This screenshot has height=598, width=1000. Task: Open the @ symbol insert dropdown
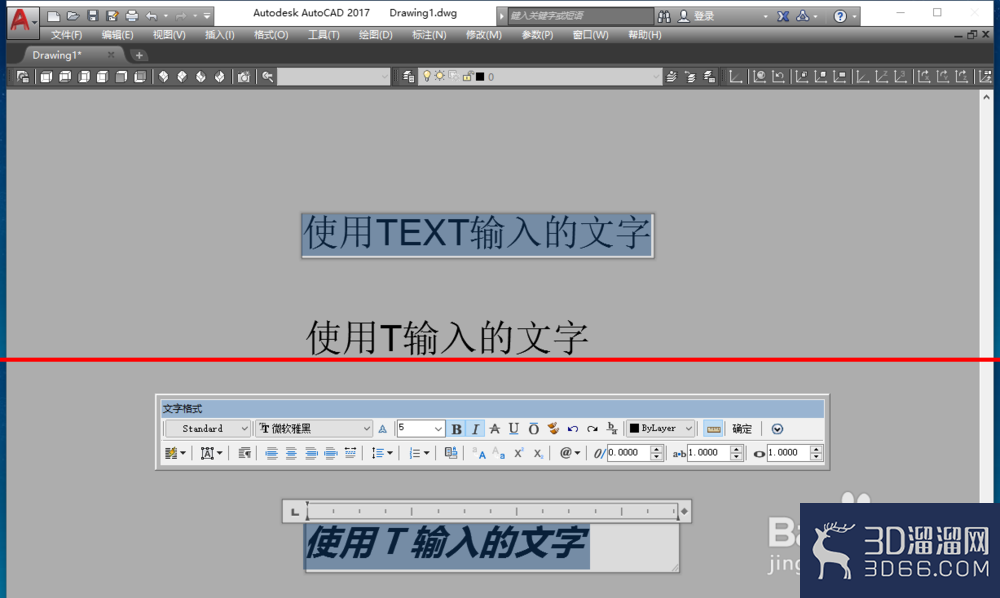click(569, 453)
